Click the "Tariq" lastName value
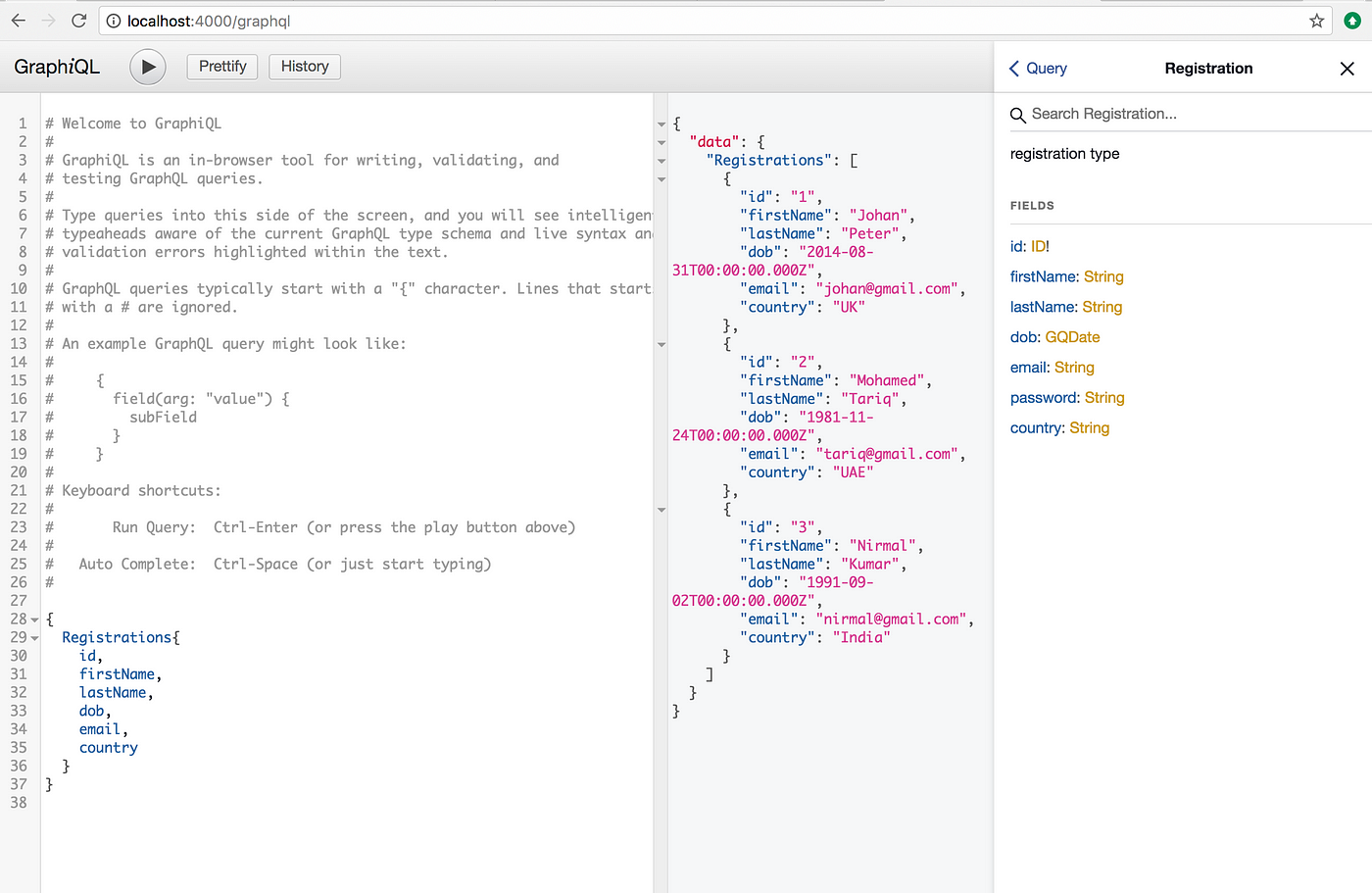Screen dimensions: 1372x893 870,399
